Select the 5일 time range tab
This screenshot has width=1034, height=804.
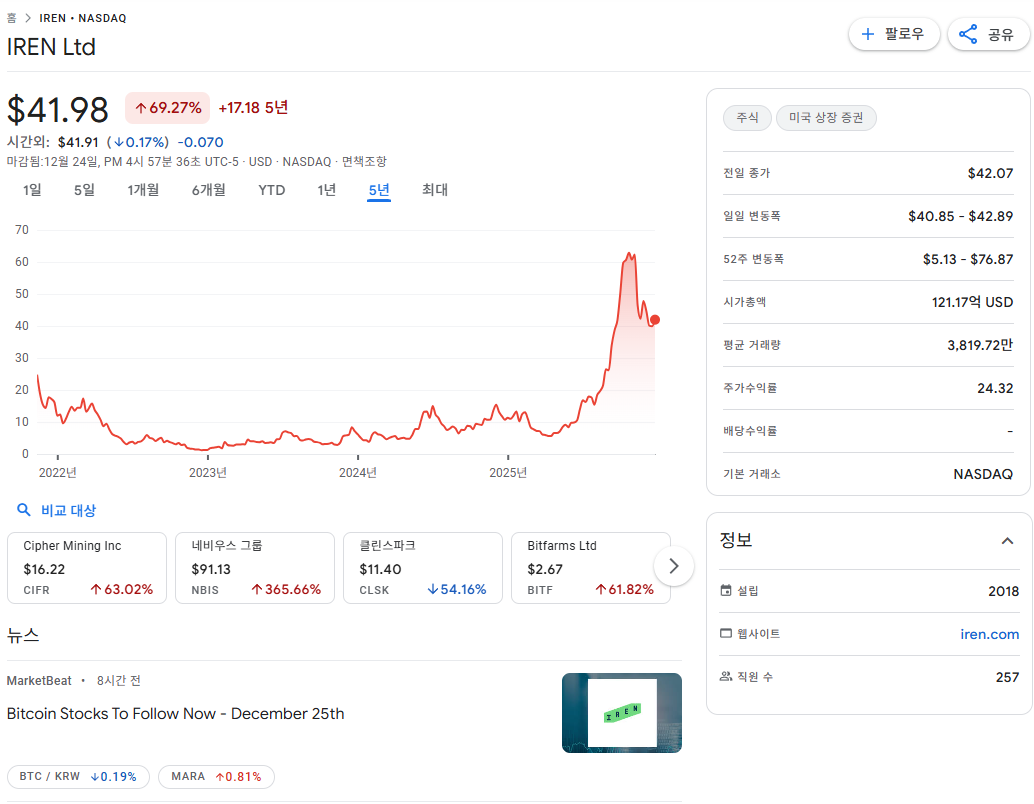click(84, 190)
